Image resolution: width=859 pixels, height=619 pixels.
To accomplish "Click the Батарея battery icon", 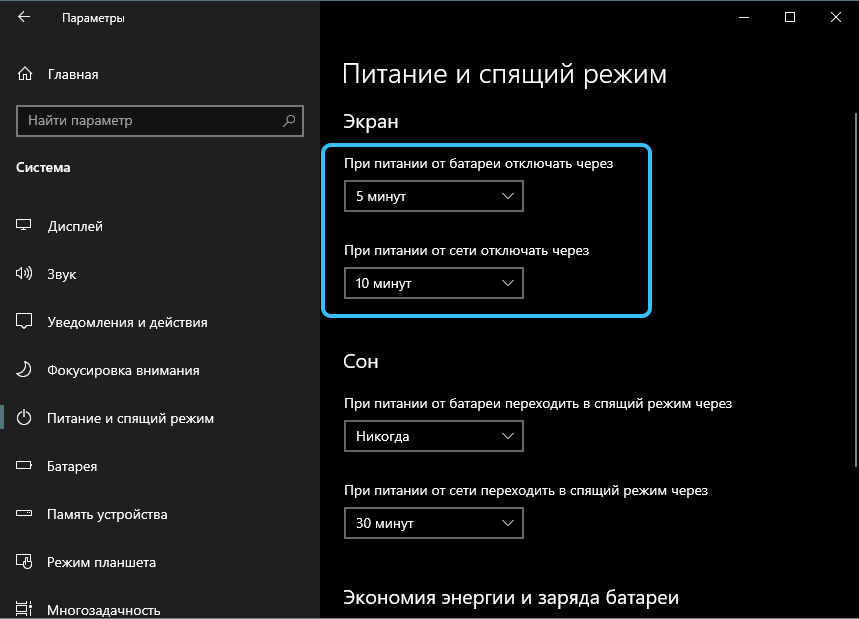I will 25,466.
